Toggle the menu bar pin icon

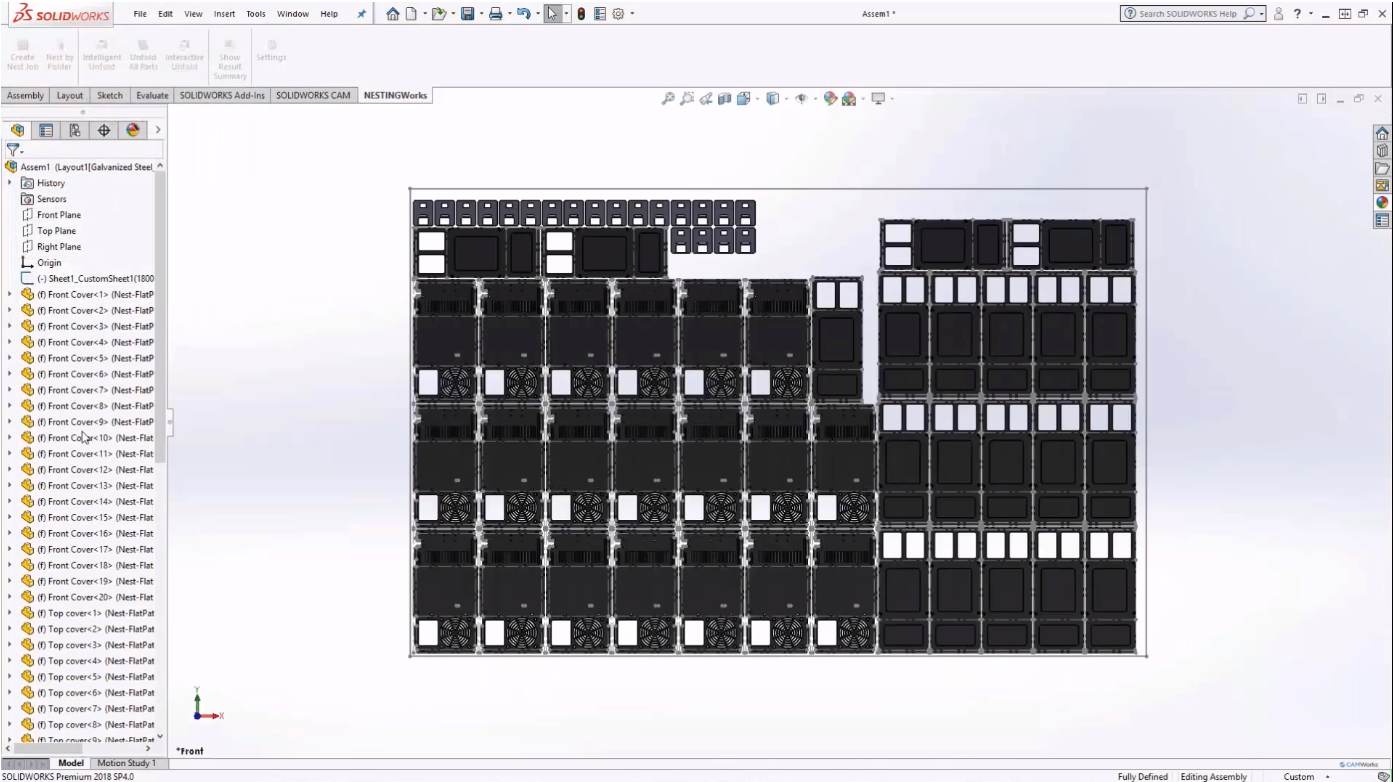click(361, 14)
